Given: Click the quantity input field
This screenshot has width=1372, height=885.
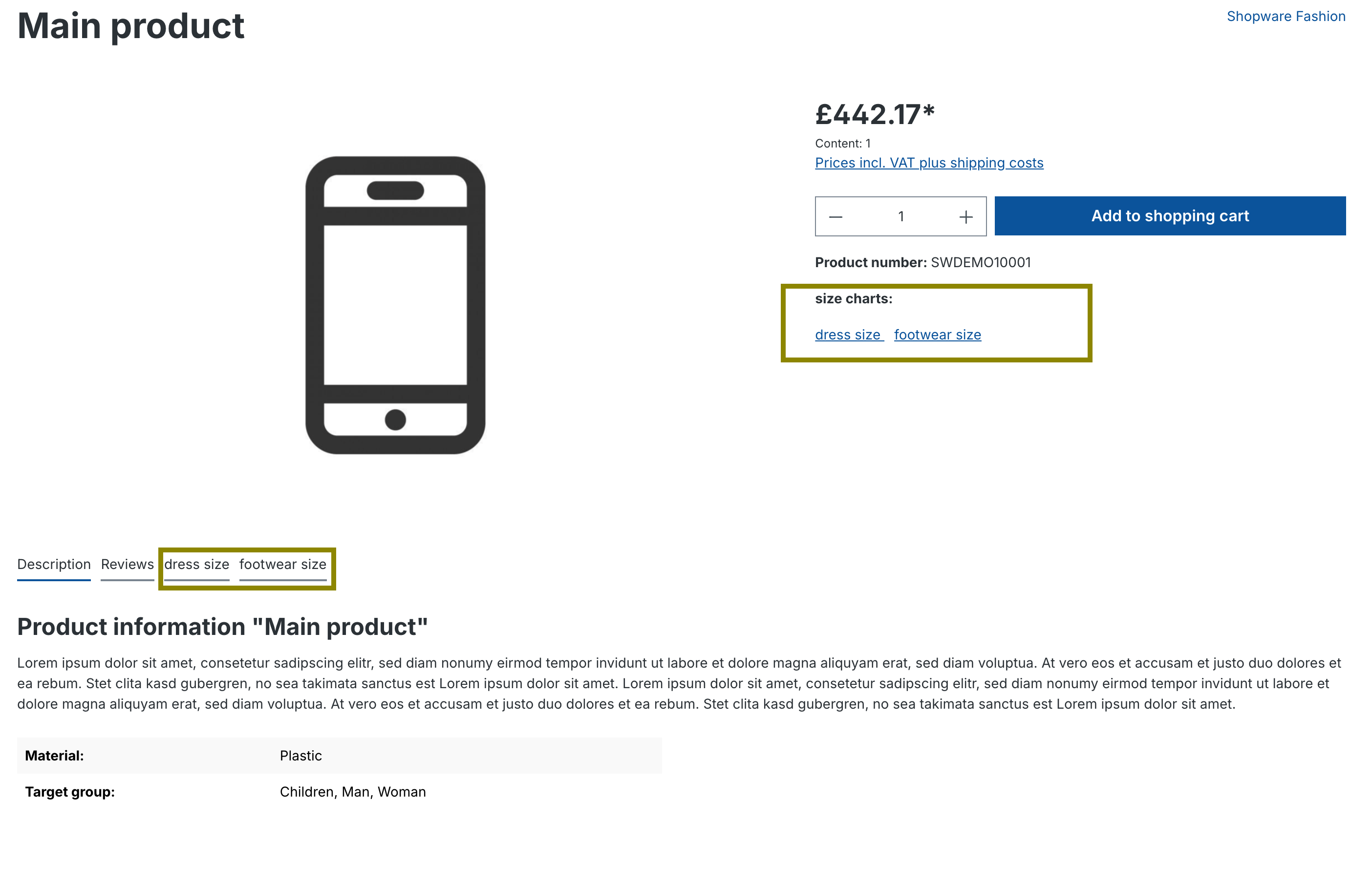Looking at the screenshot, I should point(900,217).
